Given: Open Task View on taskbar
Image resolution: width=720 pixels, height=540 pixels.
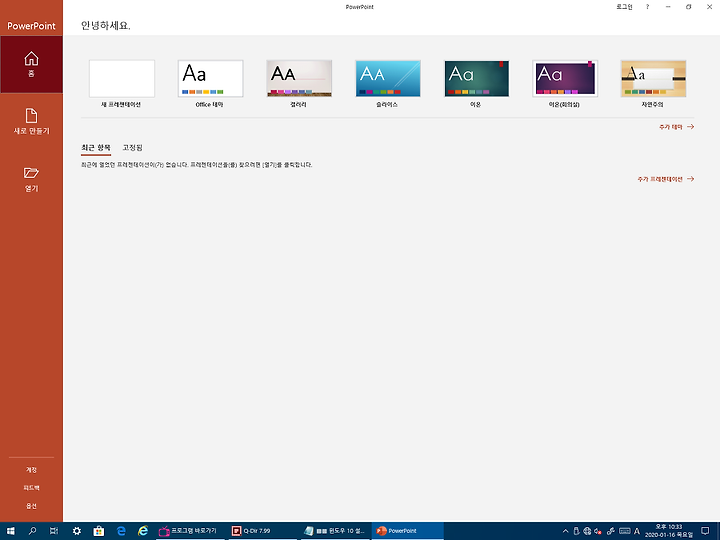Looking at the screenshot, I should (54, 531).
